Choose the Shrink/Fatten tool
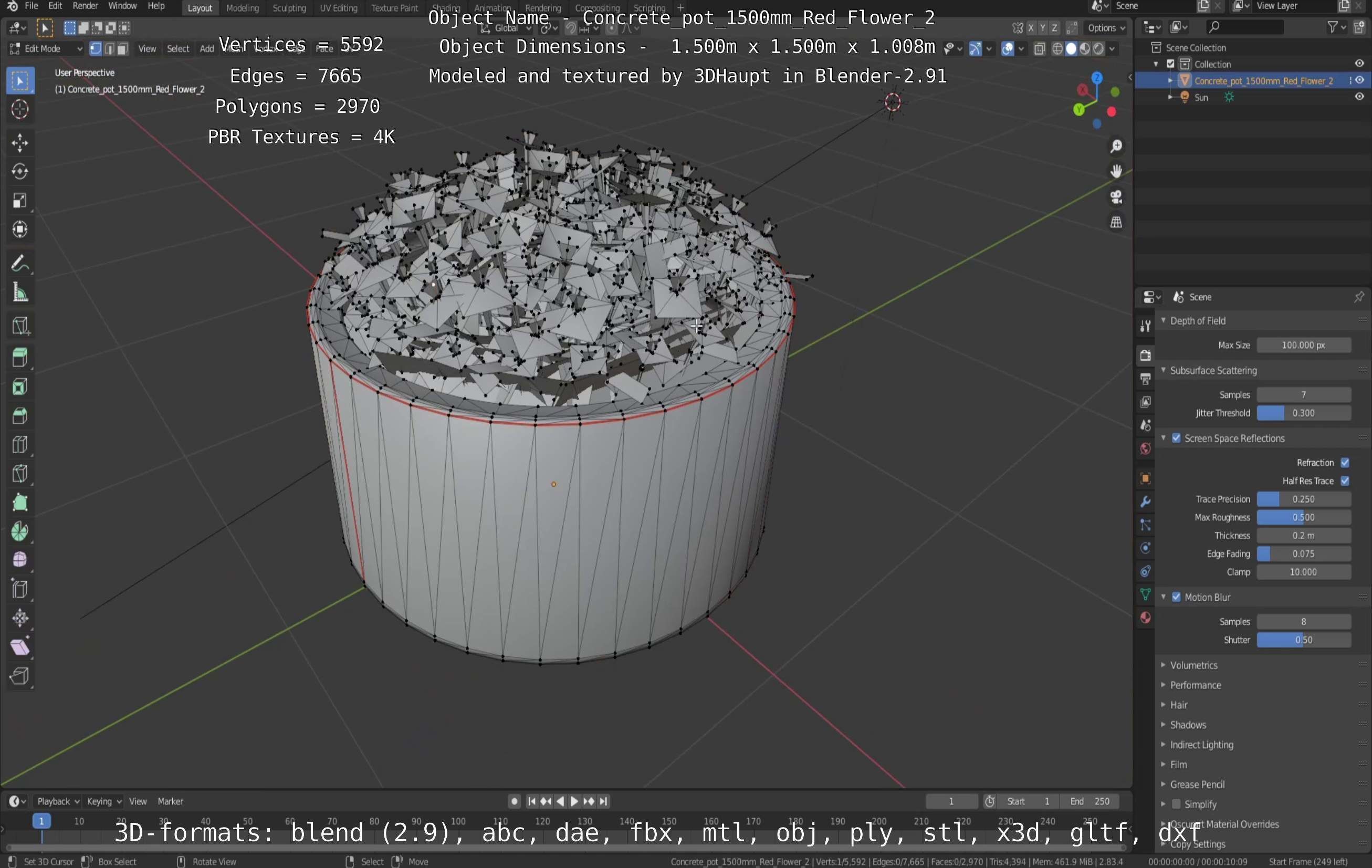The image size is (1372, 868). 20,618
